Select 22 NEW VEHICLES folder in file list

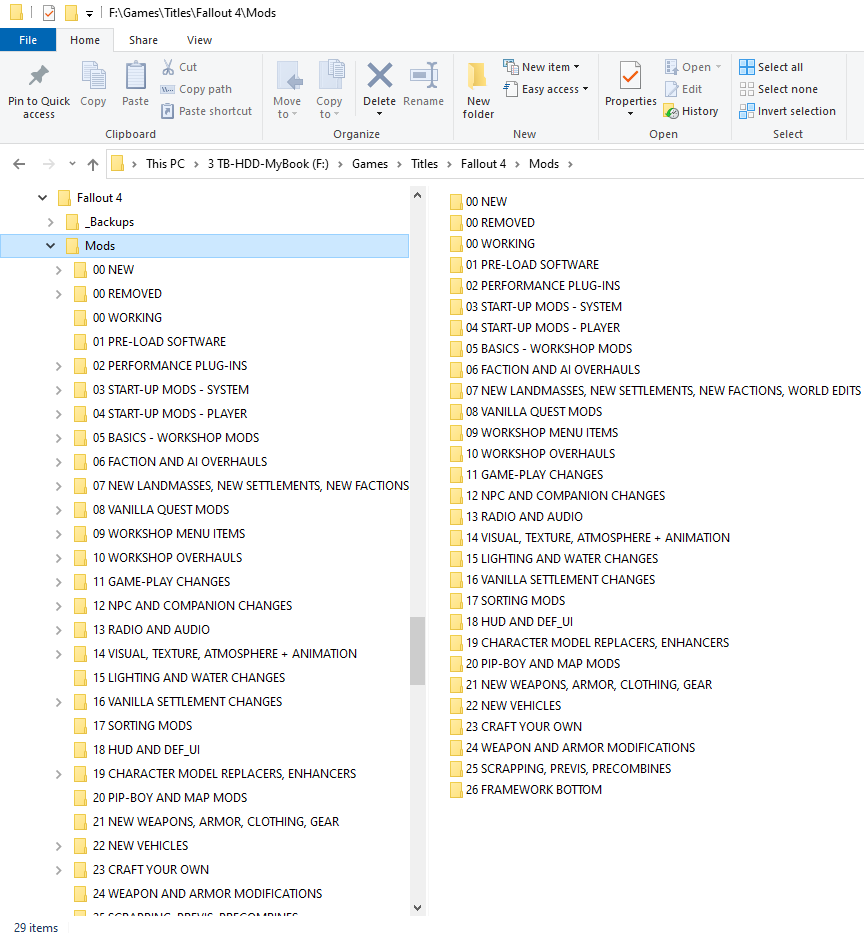click(505, 706)
